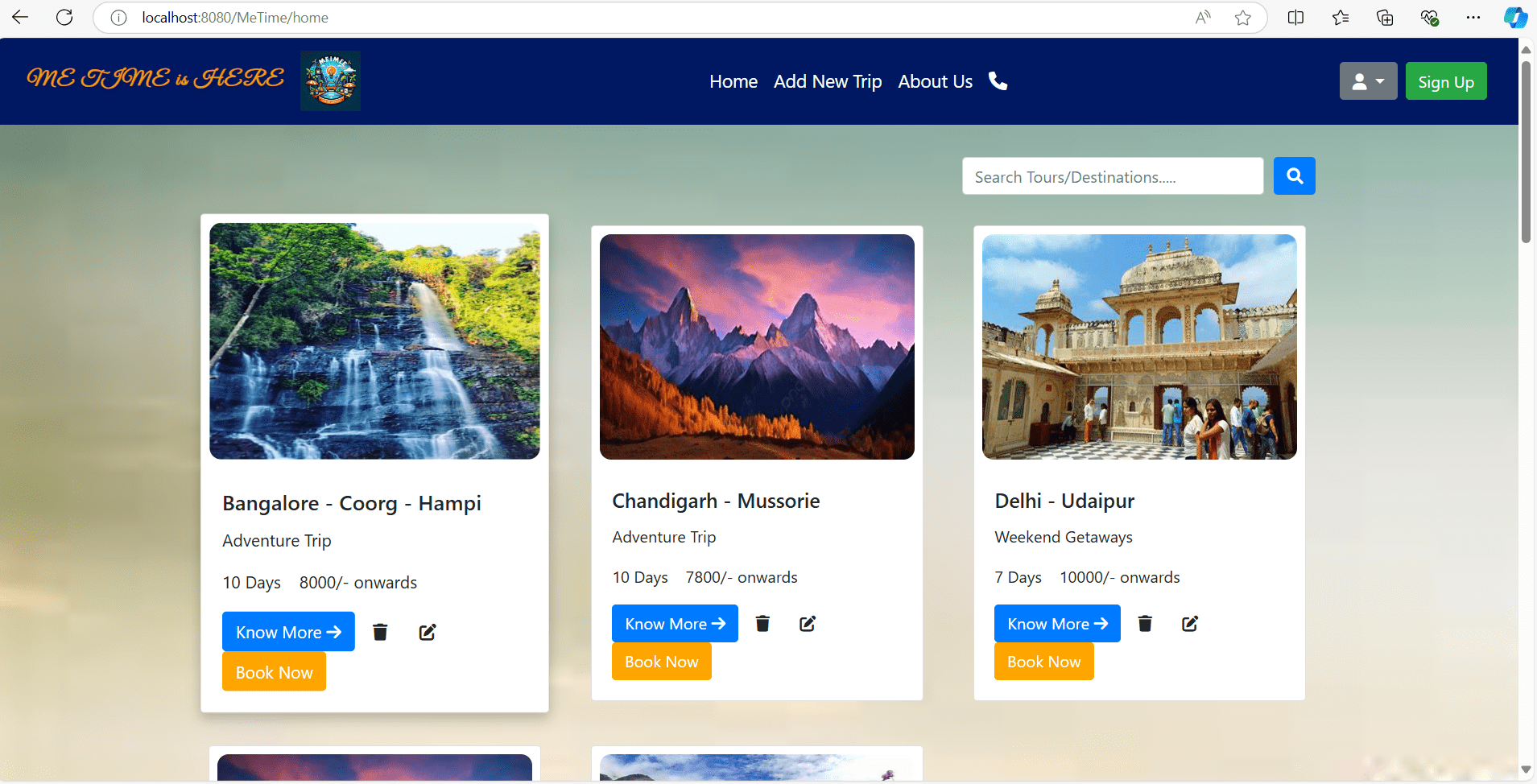Open the Add New Trip menu item
The width and height of the screenshot is (1537, 784).
click(x=827, y=81)
